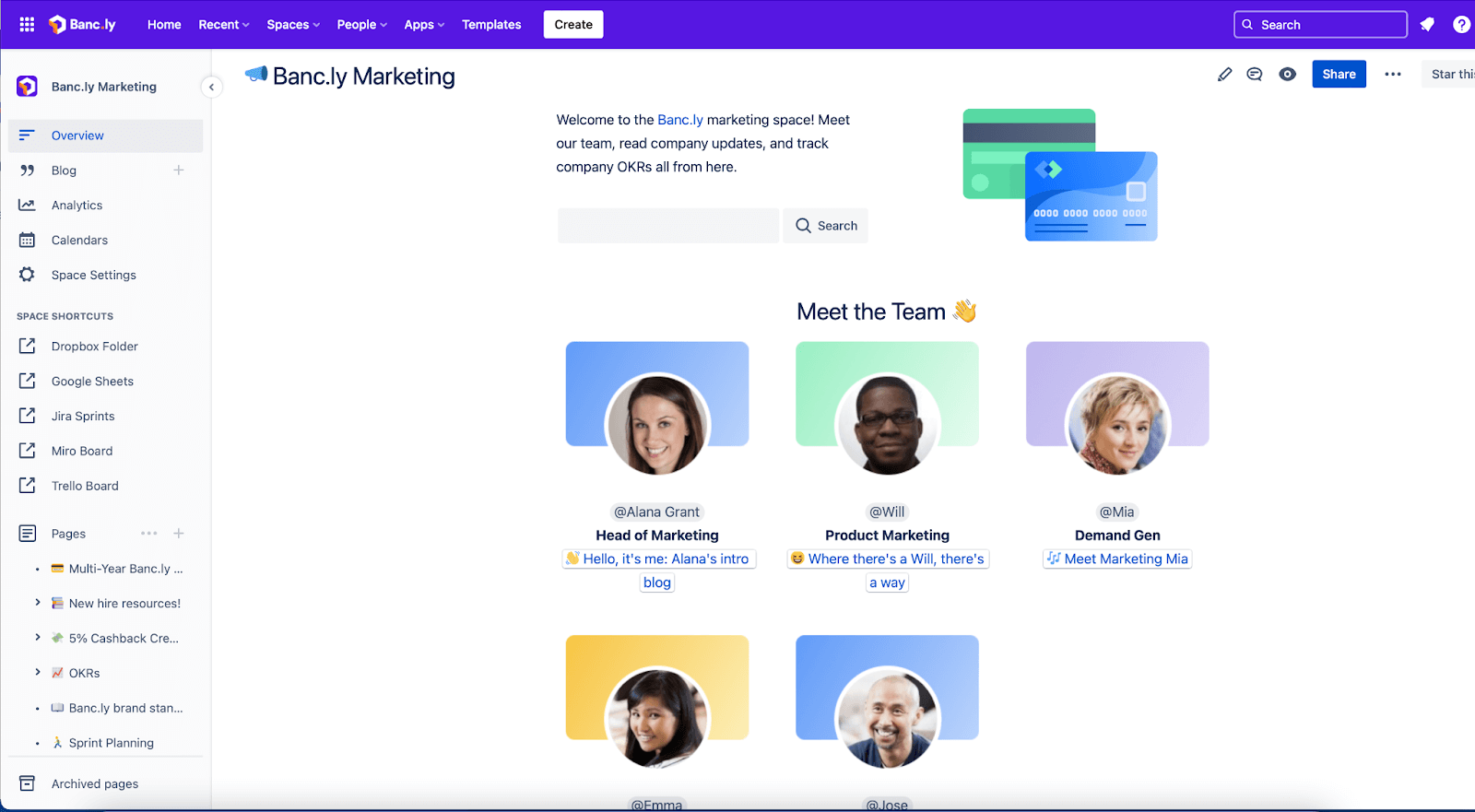
Task: Open the help question mark icon
Action: (1461, 25)
